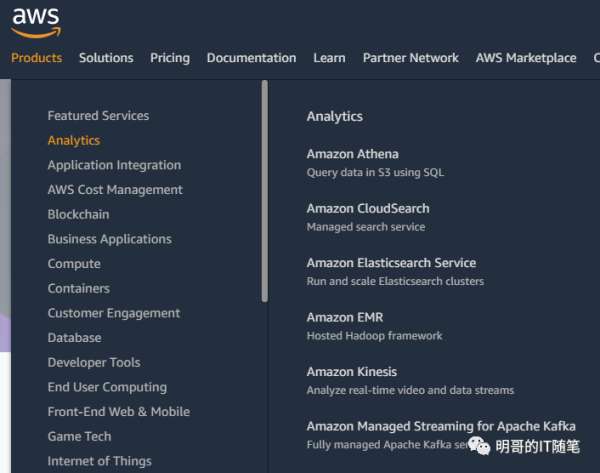
Task: Select the Compute category
Action: point(74,264)
